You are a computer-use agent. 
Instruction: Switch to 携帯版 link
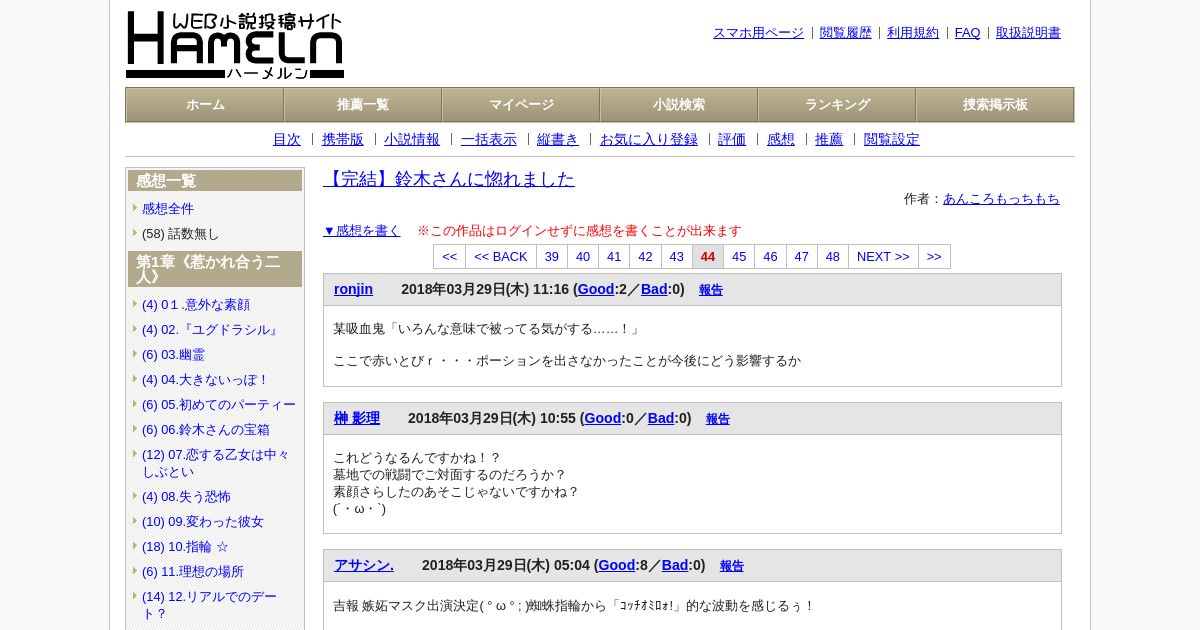point(343,140)
